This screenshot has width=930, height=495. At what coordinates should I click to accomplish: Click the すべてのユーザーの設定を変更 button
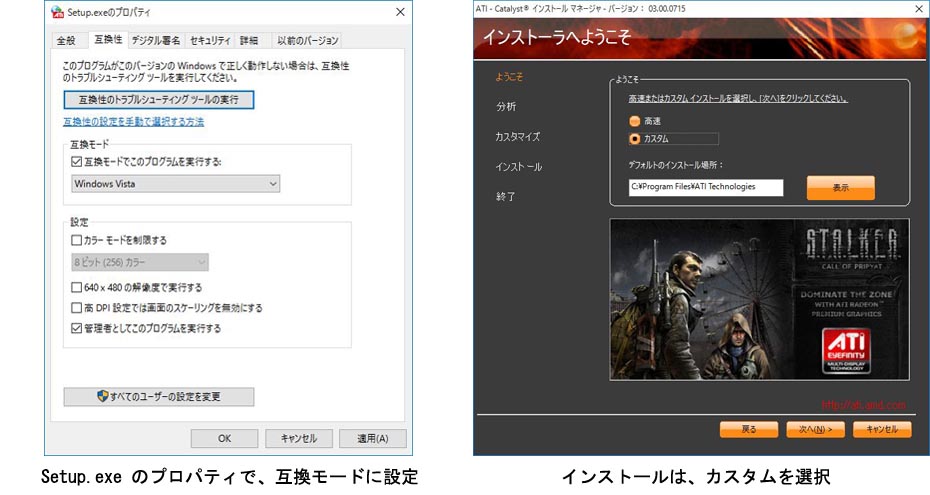[x=159, y=397]
